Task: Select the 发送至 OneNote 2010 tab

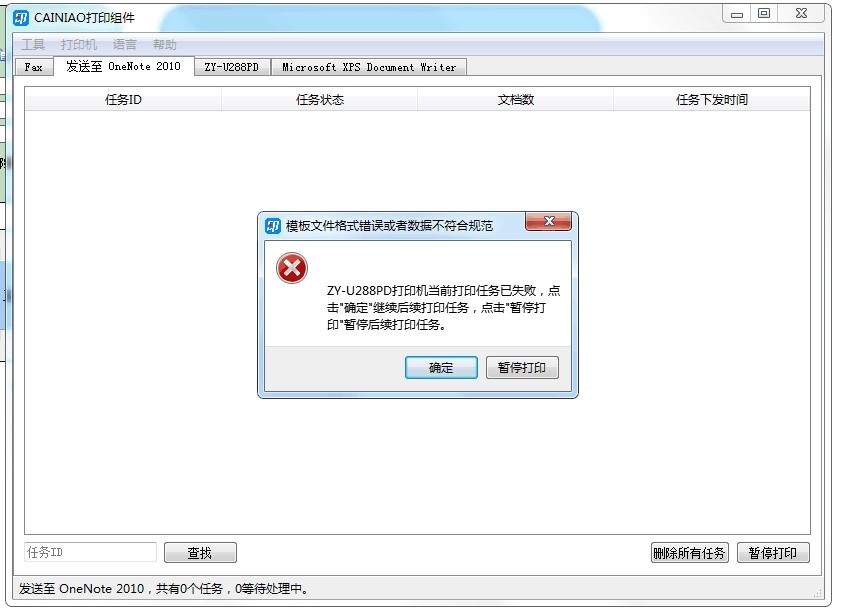Action: (124, 66)
